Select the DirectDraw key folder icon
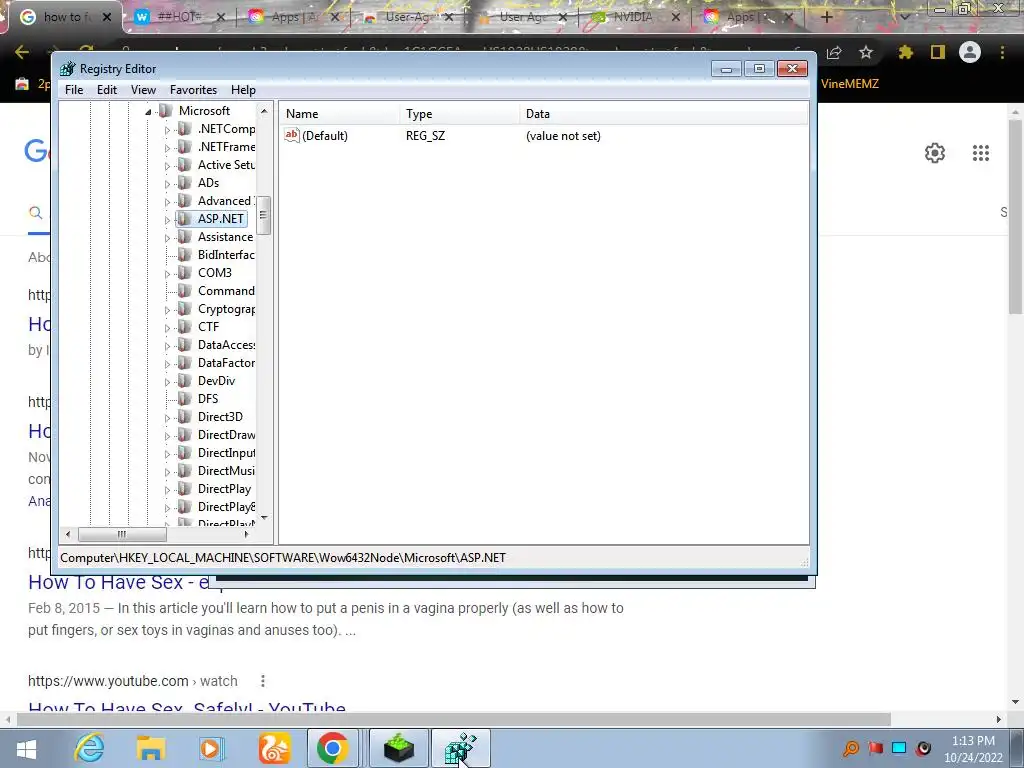 [185, 434]
